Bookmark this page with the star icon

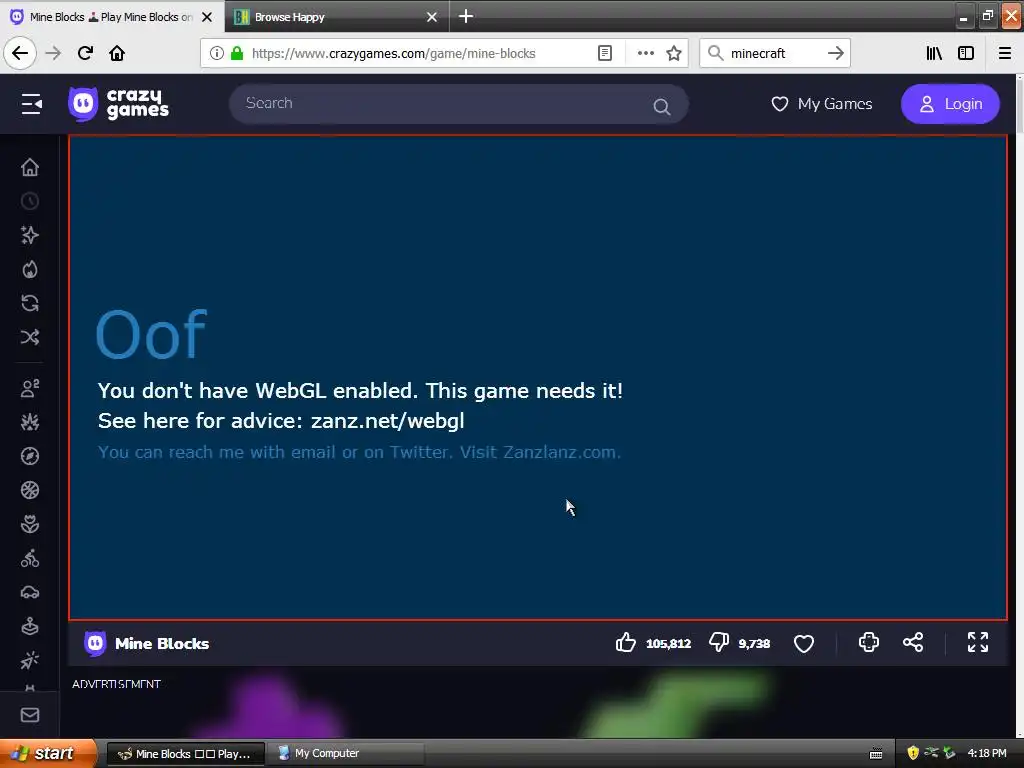click(674, 53)
